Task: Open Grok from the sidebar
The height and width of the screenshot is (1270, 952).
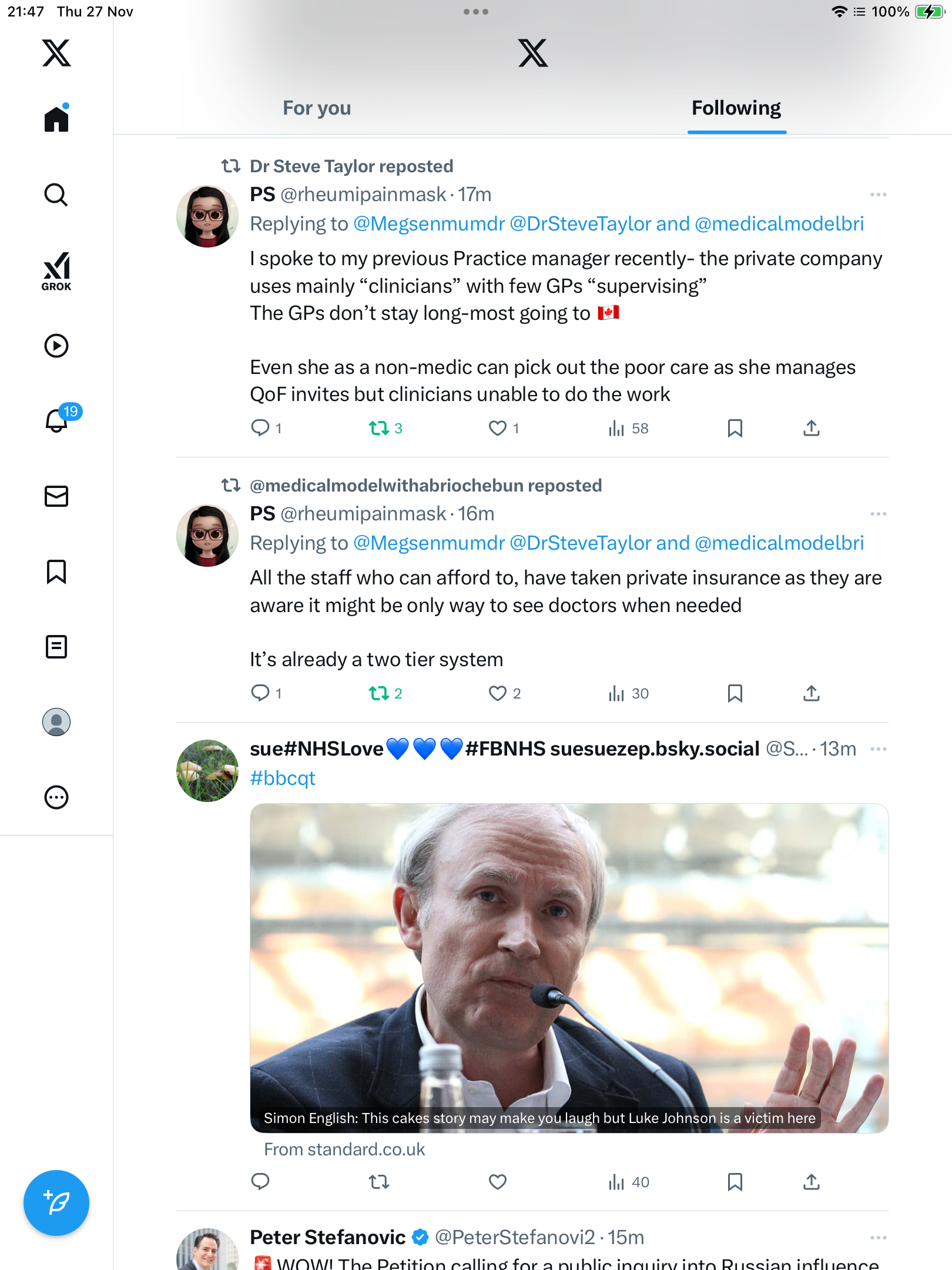Action: 56,271
